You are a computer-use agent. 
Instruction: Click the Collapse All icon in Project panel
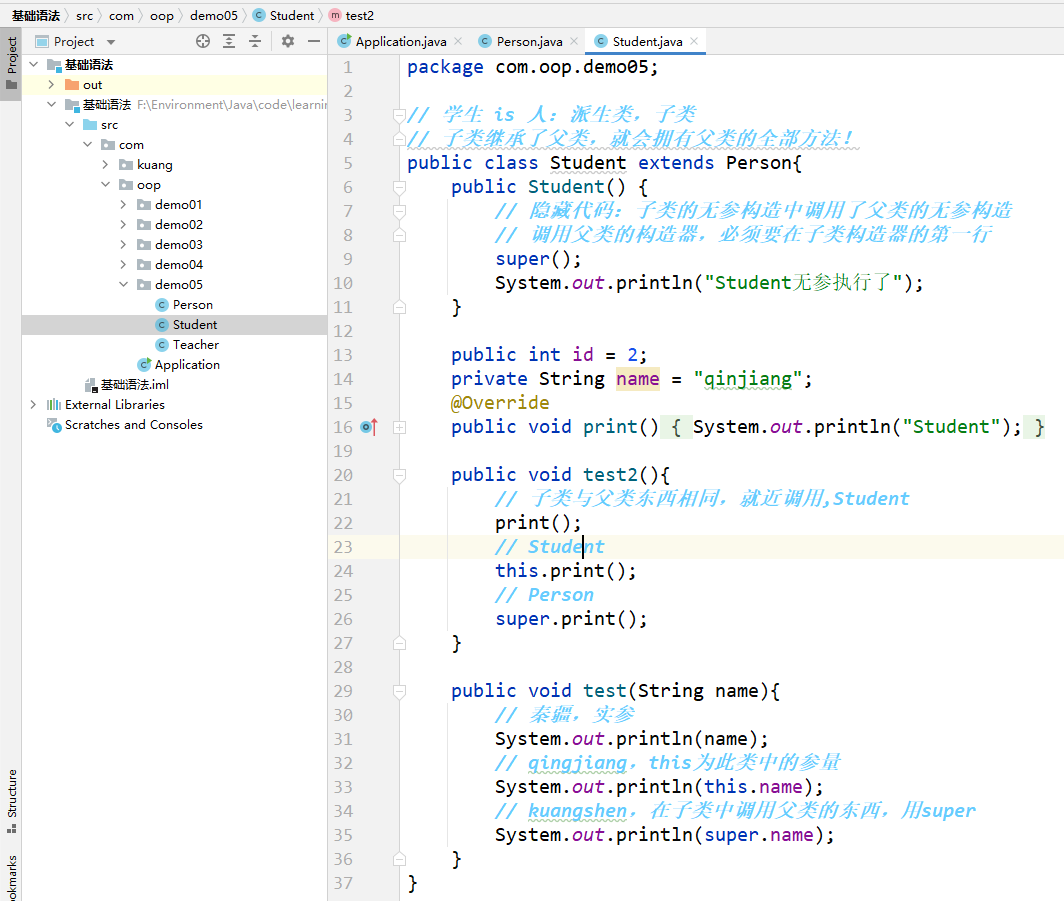(255, 41)
